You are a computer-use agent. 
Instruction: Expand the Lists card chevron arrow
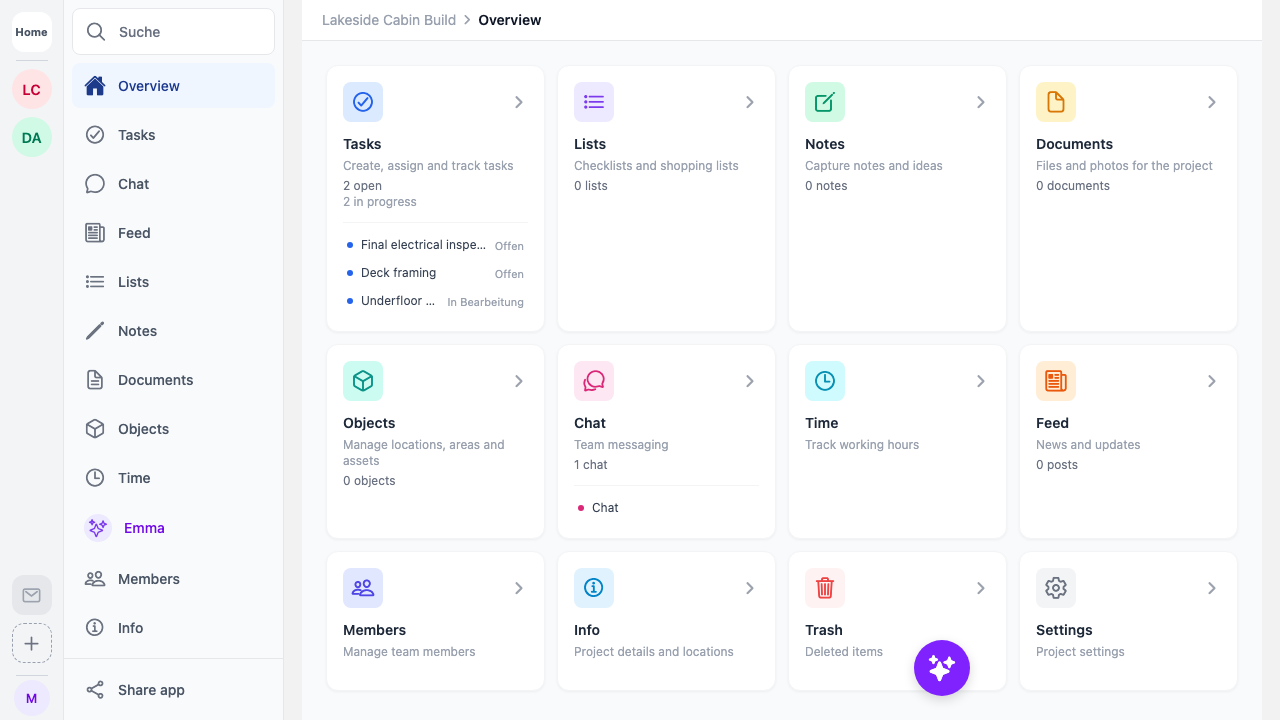(750, 102)
